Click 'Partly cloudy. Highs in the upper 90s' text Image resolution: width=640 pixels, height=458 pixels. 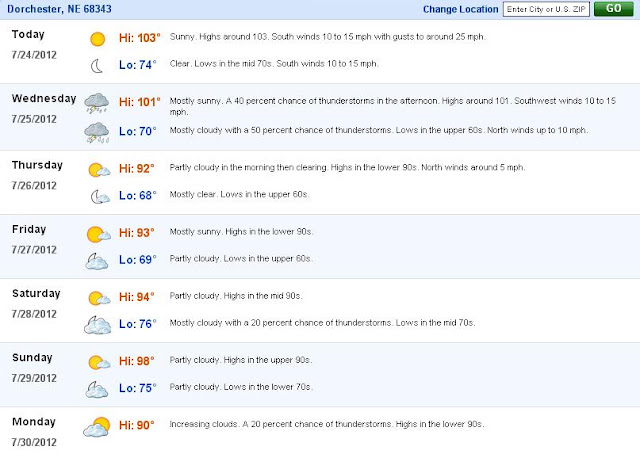point(241,360)
